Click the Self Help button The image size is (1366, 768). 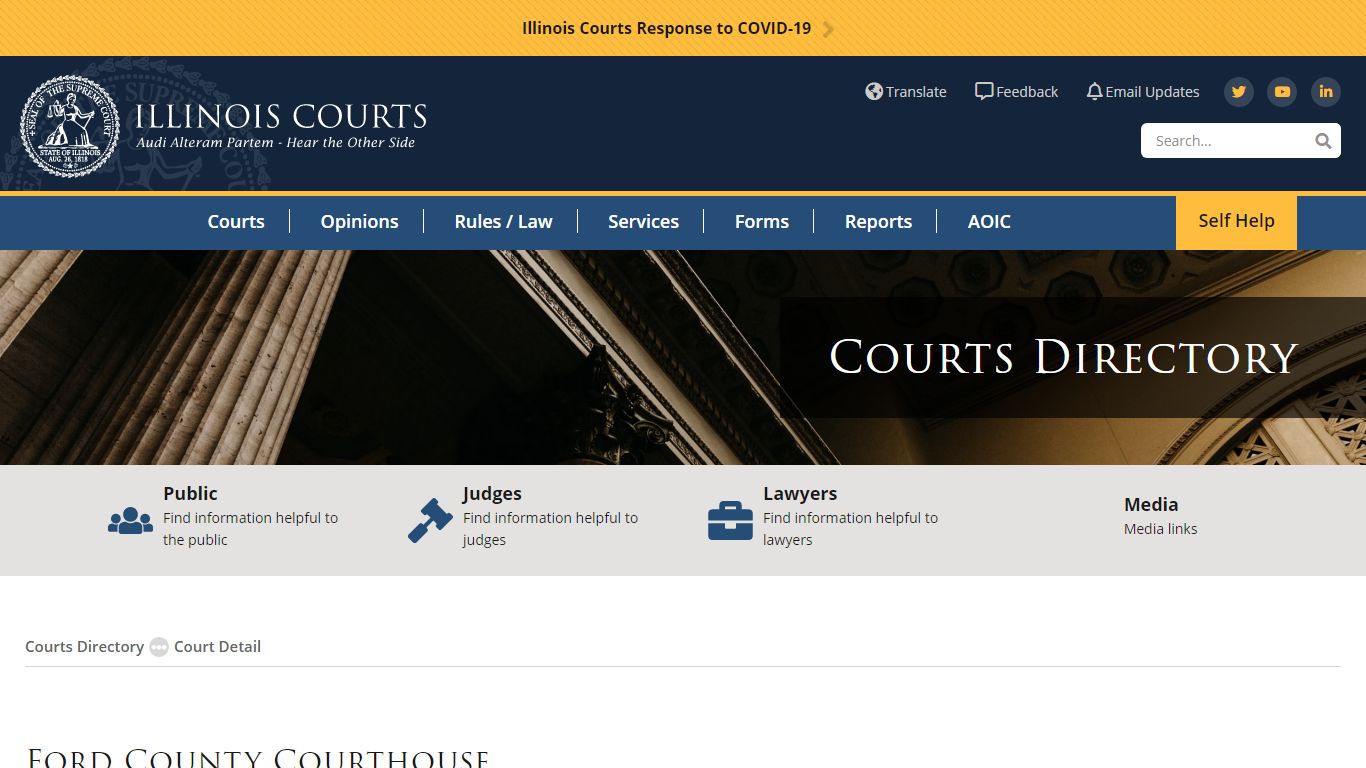(1236, 222)
